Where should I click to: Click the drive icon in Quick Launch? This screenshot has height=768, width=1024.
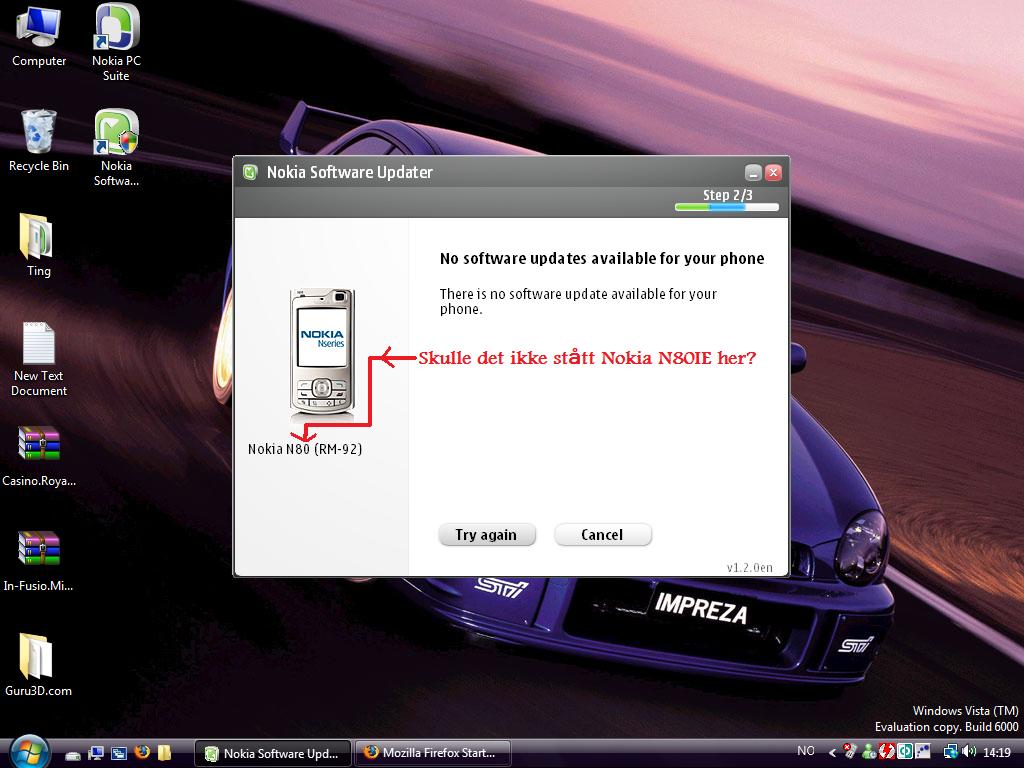point(73,754)
